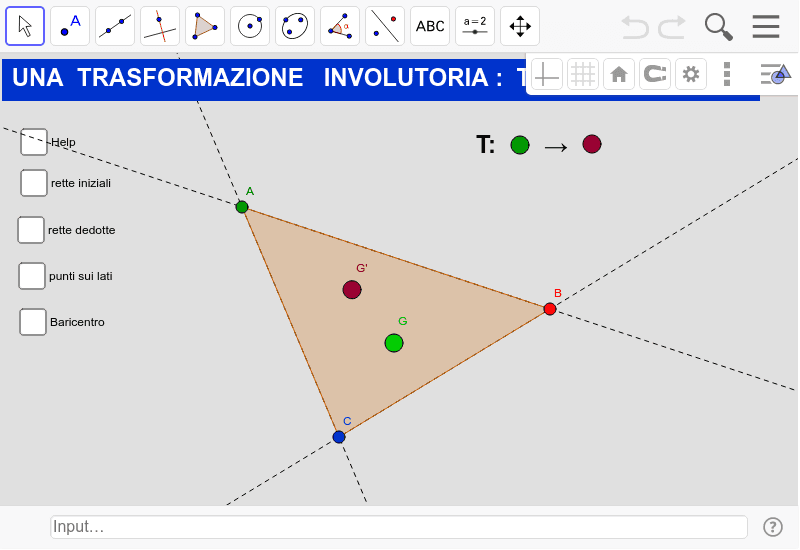Click the Redo arrow

pyautogui.click(x=671, y=27)
